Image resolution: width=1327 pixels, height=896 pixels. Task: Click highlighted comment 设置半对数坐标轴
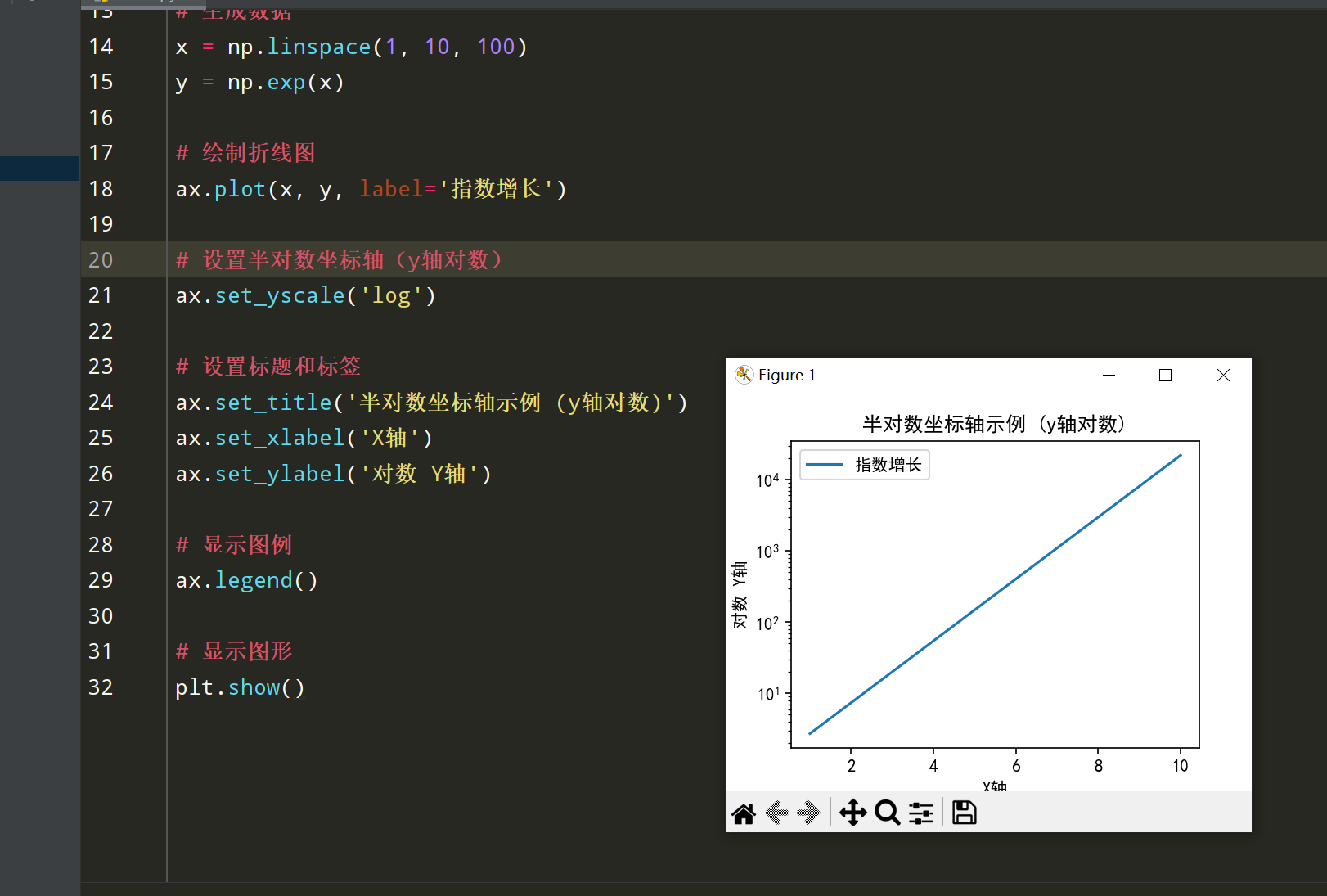coord(340,260)
